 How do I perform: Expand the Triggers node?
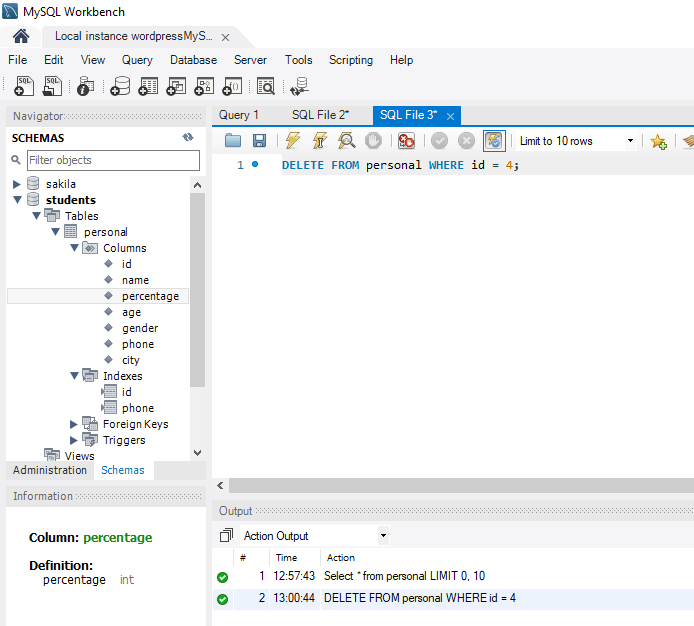pyautogui.click(x=74, y=440)
